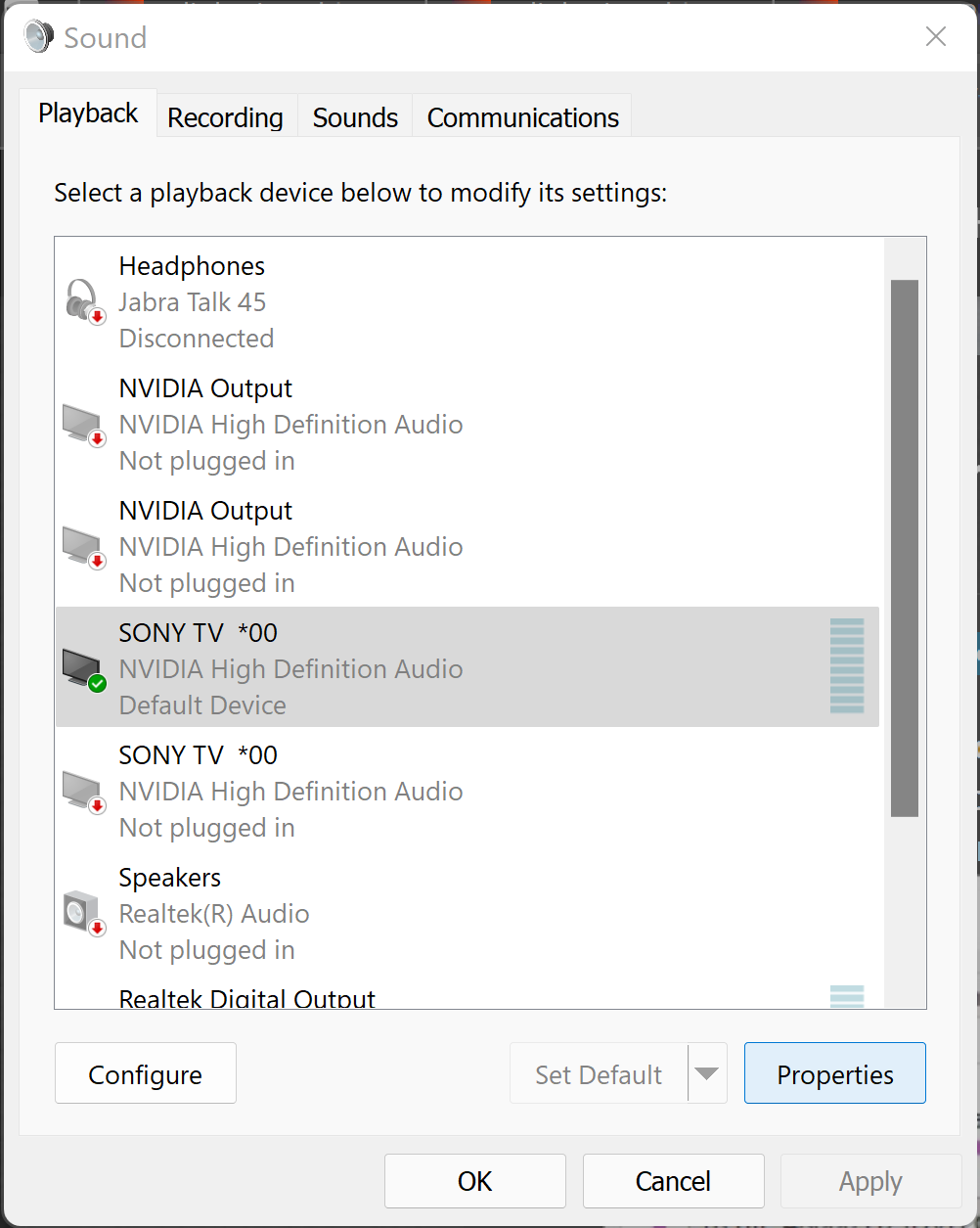Click default SONY TV icon with green checkmark
The width and height of the screenshot is (980, 1228).
click(85, 669)
